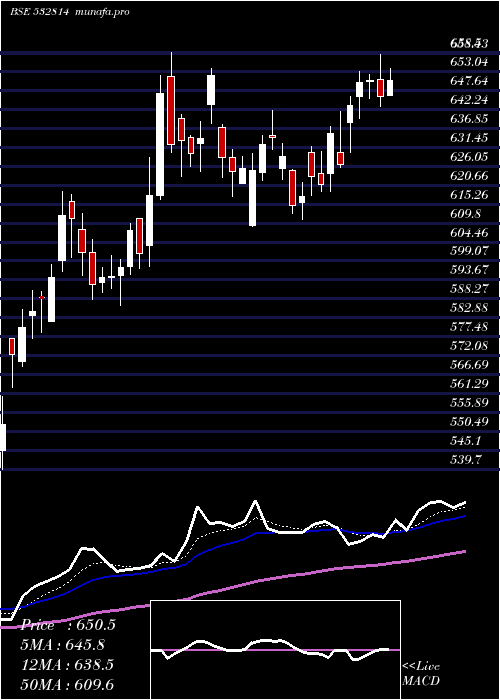Click the 572.08 price axis label
The image size is (500, 700).
tap(469, 346)
